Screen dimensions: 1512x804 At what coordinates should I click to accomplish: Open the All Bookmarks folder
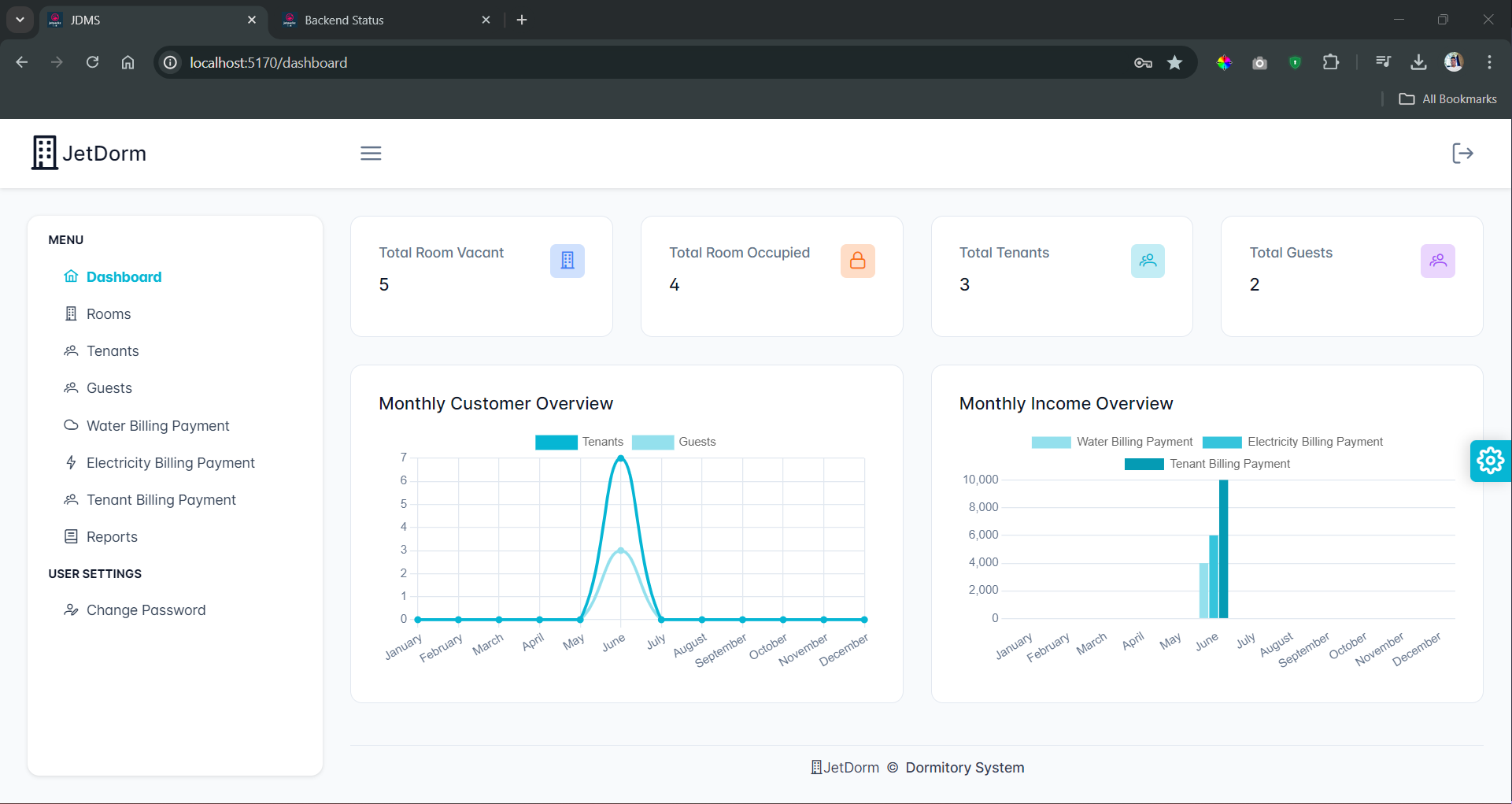tap(1447, 98)
